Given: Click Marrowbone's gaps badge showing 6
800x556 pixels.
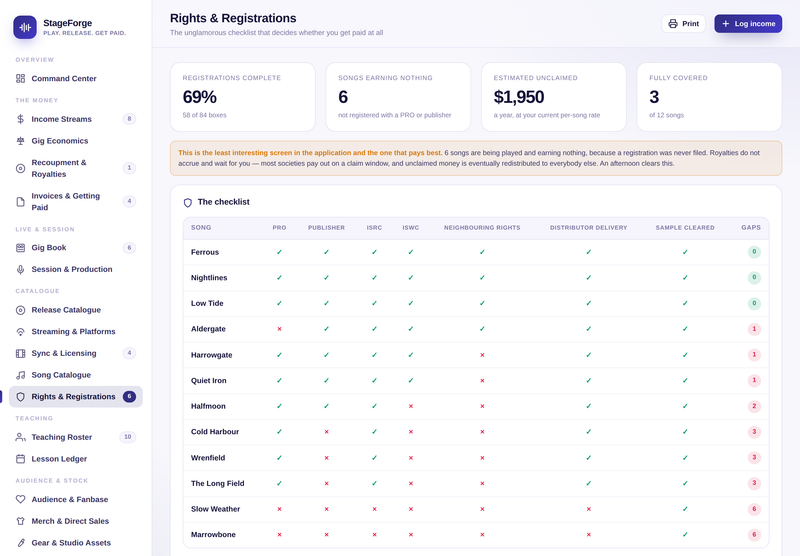Looking at the screenshot, I should click(x=754, y=535).
